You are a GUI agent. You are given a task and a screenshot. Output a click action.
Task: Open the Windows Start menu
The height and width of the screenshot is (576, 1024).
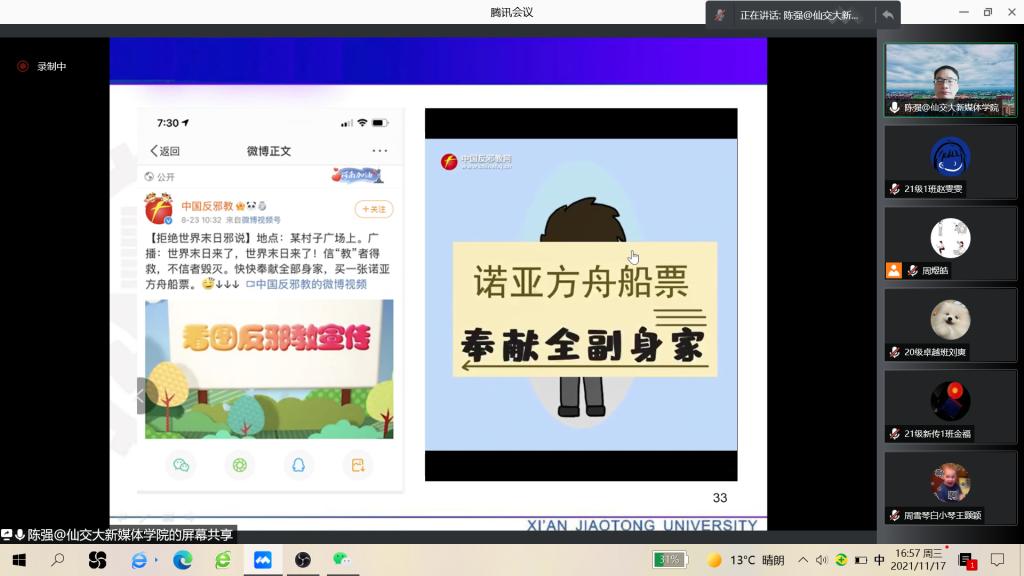18,560
